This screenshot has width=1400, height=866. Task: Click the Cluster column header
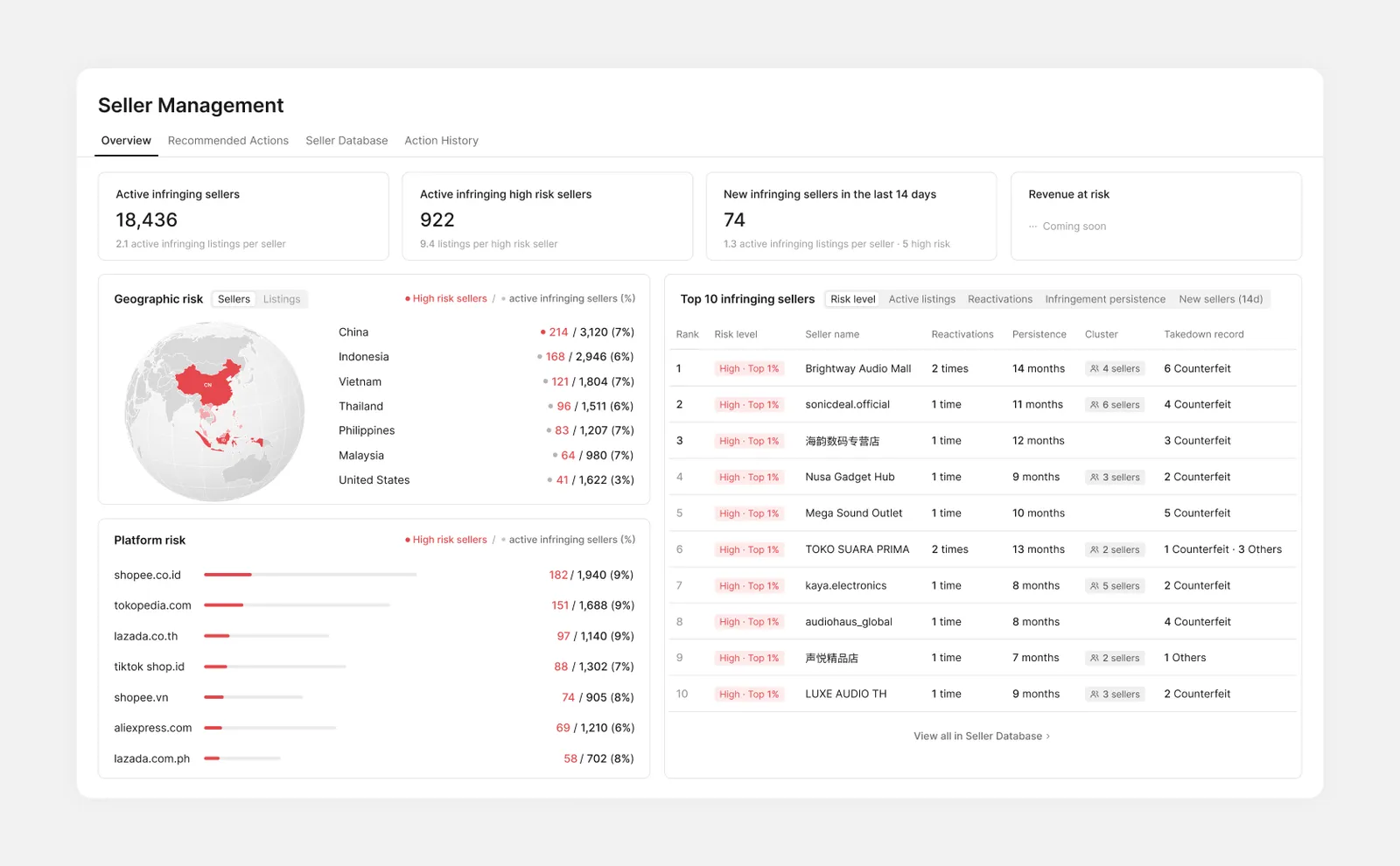click(1102, 334)
